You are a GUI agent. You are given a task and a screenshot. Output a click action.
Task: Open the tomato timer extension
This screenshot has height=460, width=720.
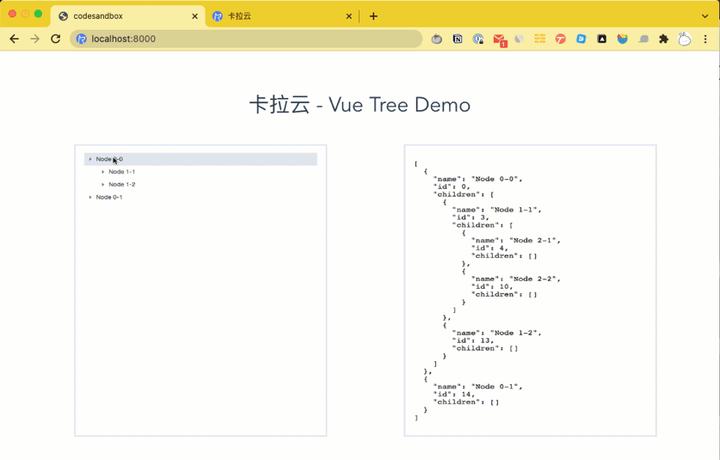point(437,39)
